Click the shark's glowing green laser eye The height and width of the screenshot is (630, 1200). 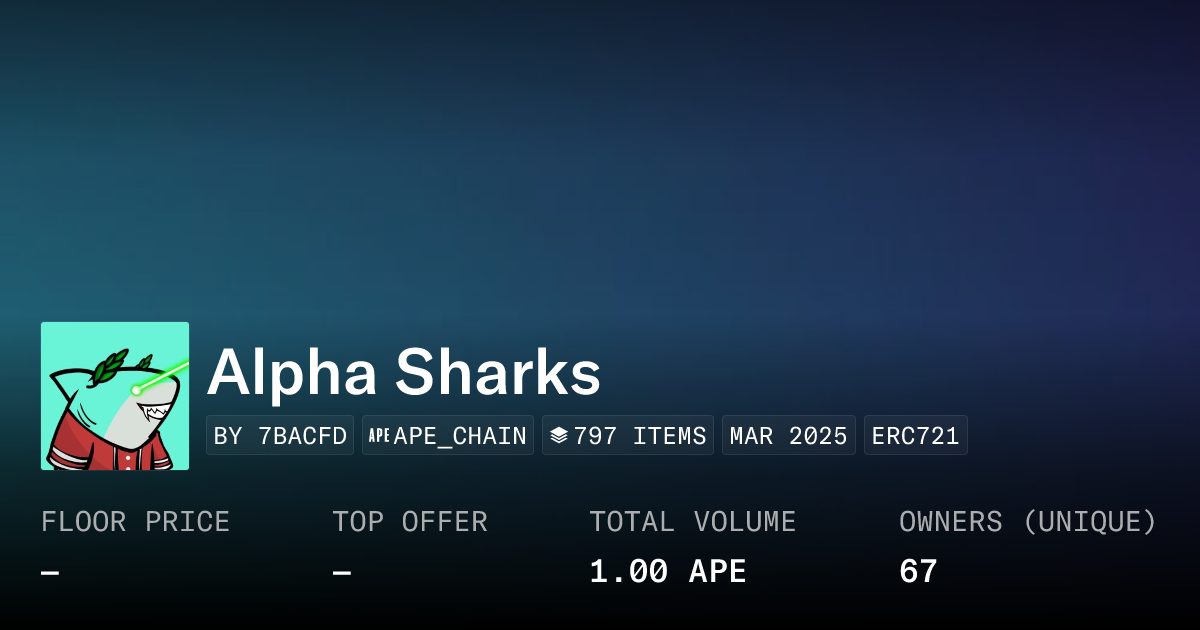pyautogui.click(x=137, y=389)
